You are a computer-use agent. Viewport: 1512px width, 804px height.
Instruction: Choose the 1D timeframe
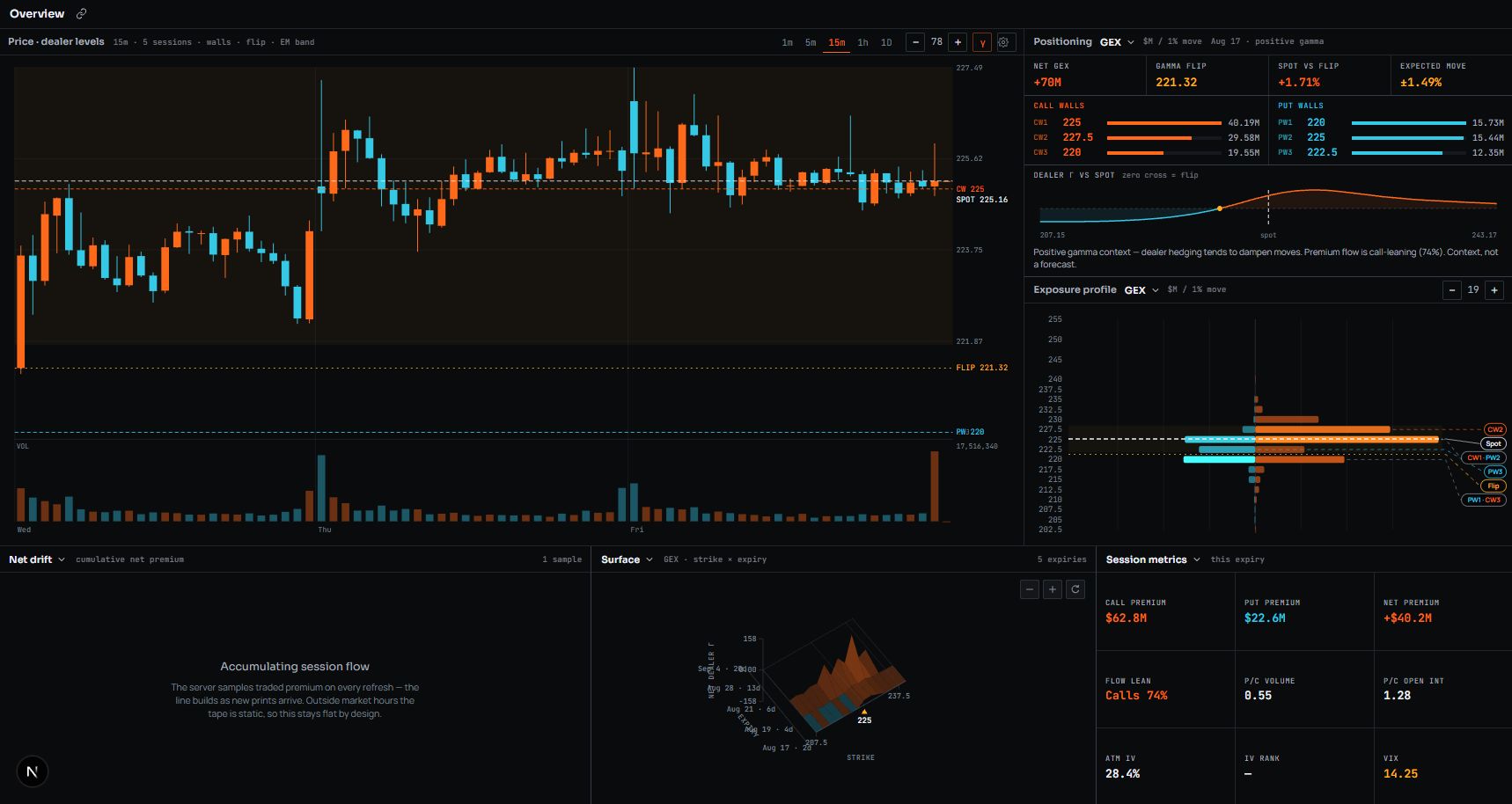tap(886, 42)
